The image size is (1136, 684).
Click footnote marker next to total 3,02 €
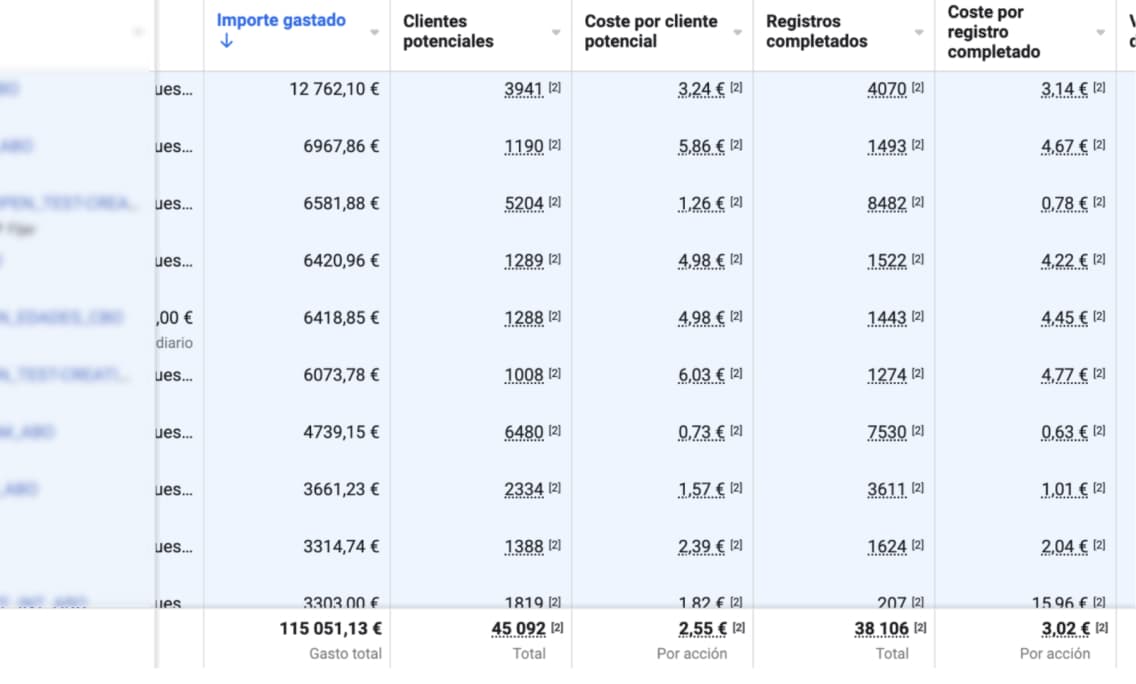point(1101,628)
